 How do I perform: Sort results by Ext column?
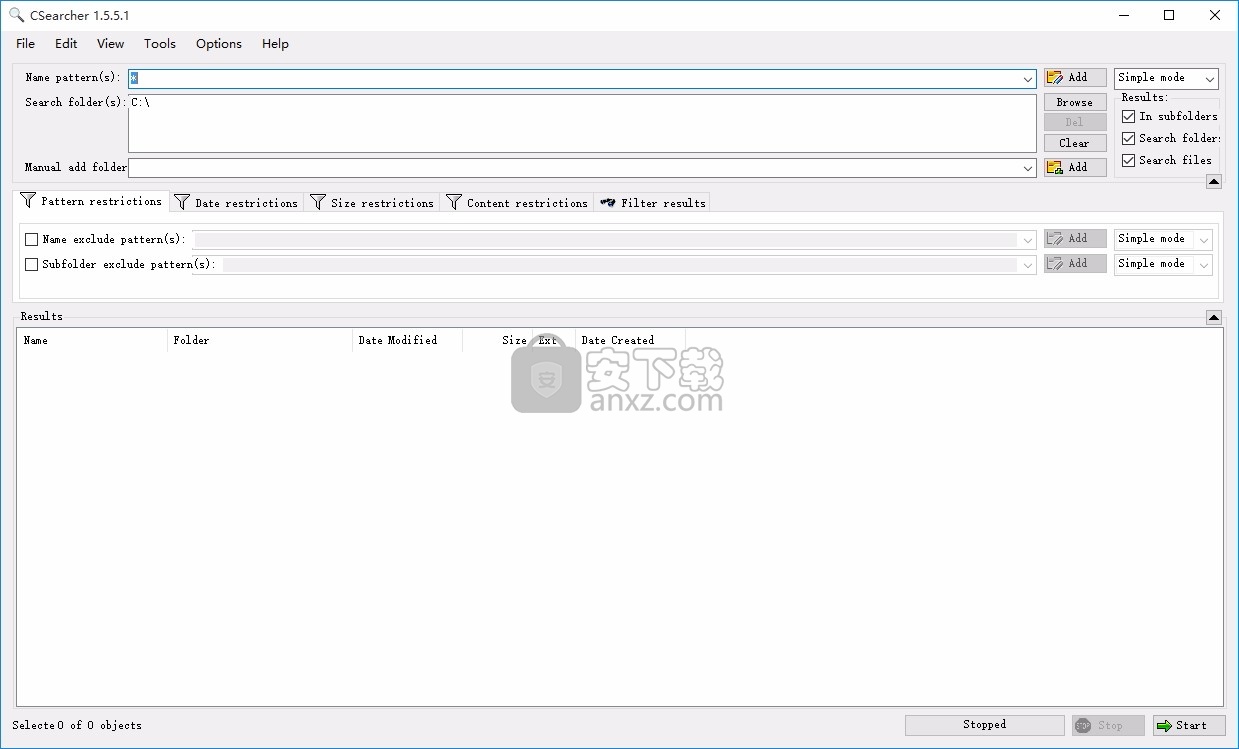coord(553,340)
